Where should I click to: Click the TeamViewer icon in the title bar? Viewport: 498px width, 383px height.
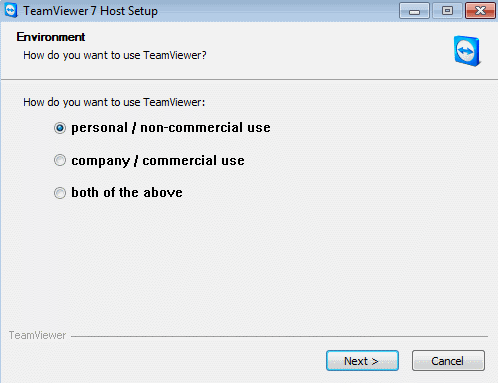11,10
